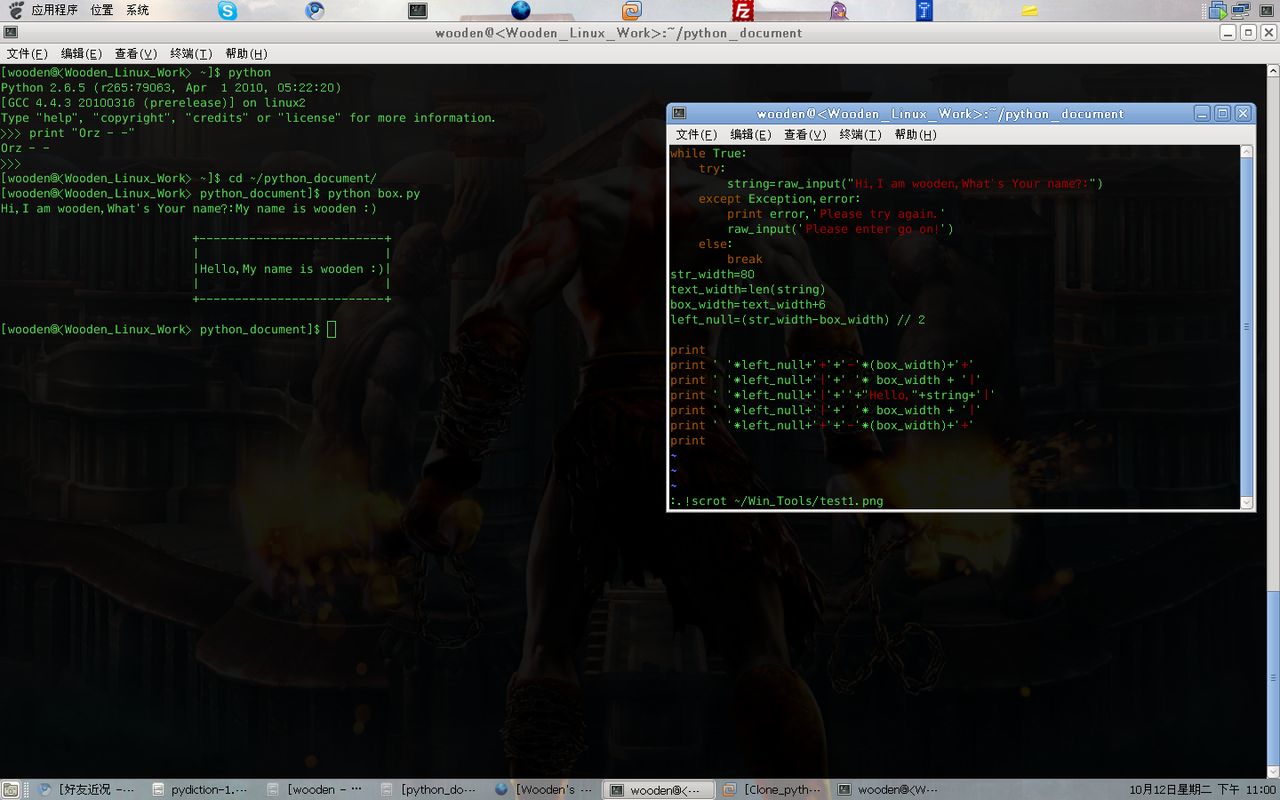Launch Skype from the top panel
The width and height of the screenshot is (1280, 800).
tap(227, 10)
